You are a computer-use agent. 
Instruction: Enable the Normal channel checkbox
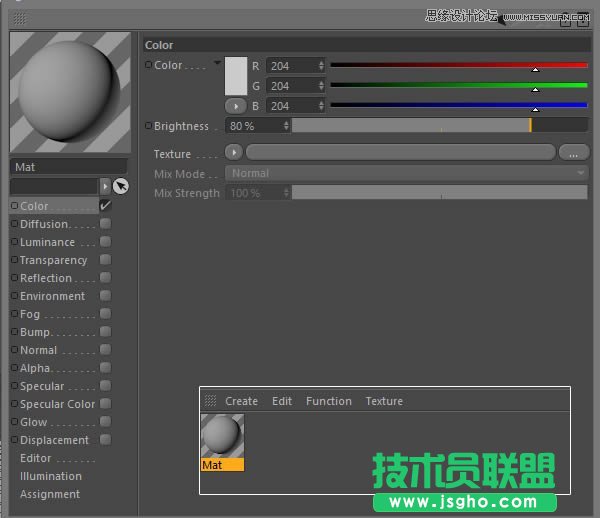point(105,349)
